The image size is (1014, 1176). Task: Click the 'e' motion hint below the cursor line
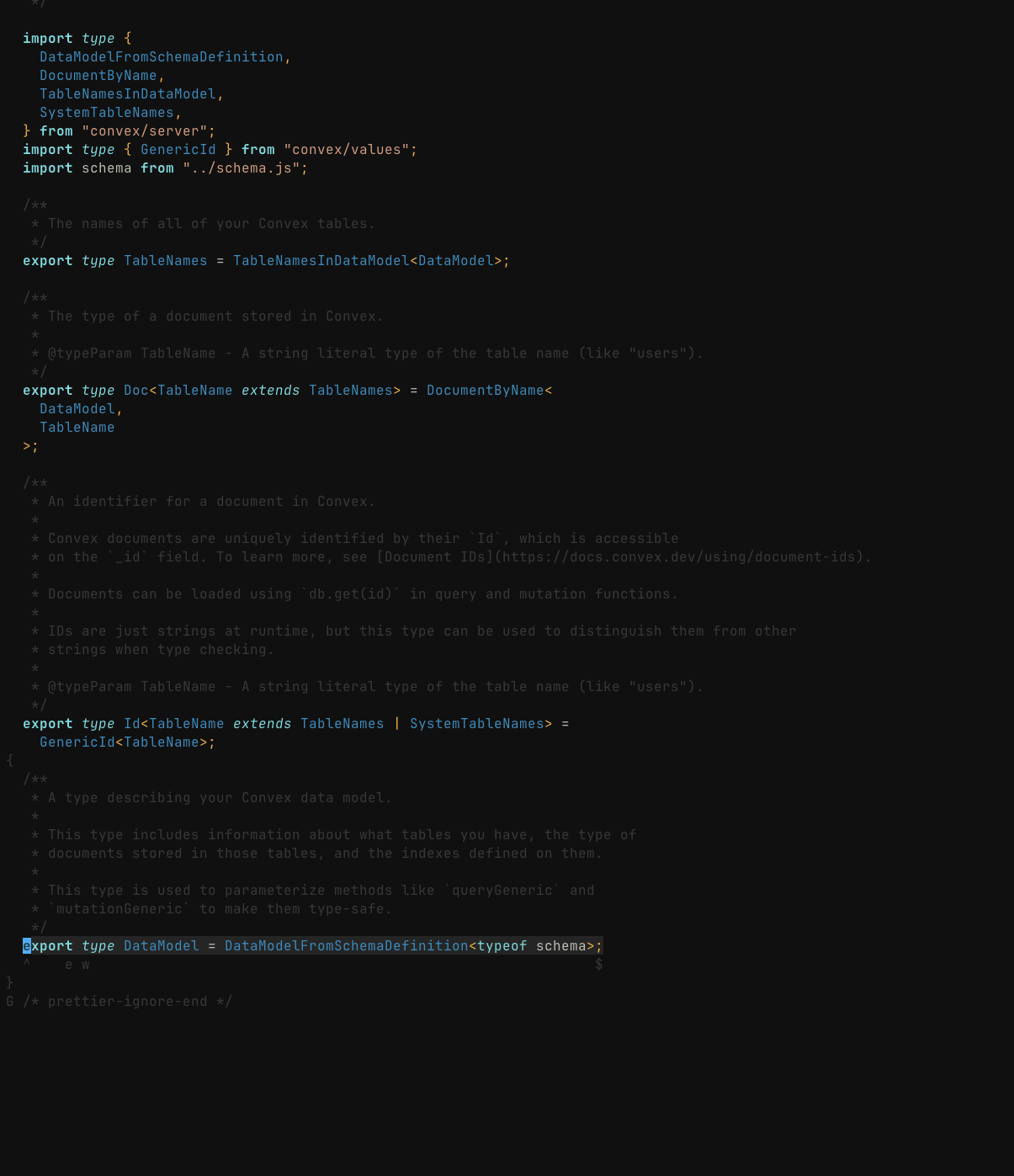click(69, 965)
